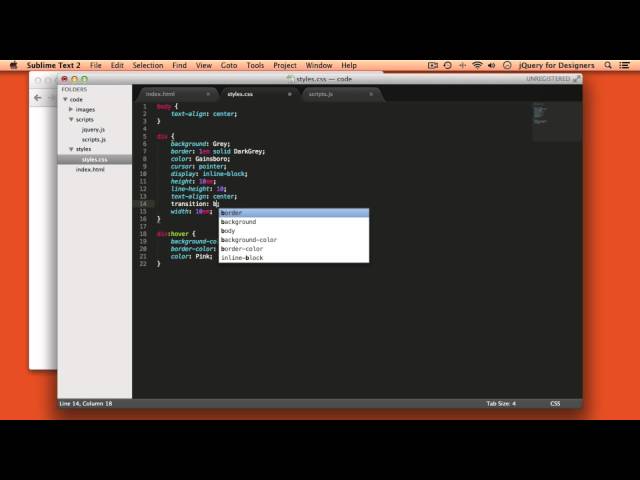Choose inline-block from autocomplete list
640x480 pixels.
294,258
